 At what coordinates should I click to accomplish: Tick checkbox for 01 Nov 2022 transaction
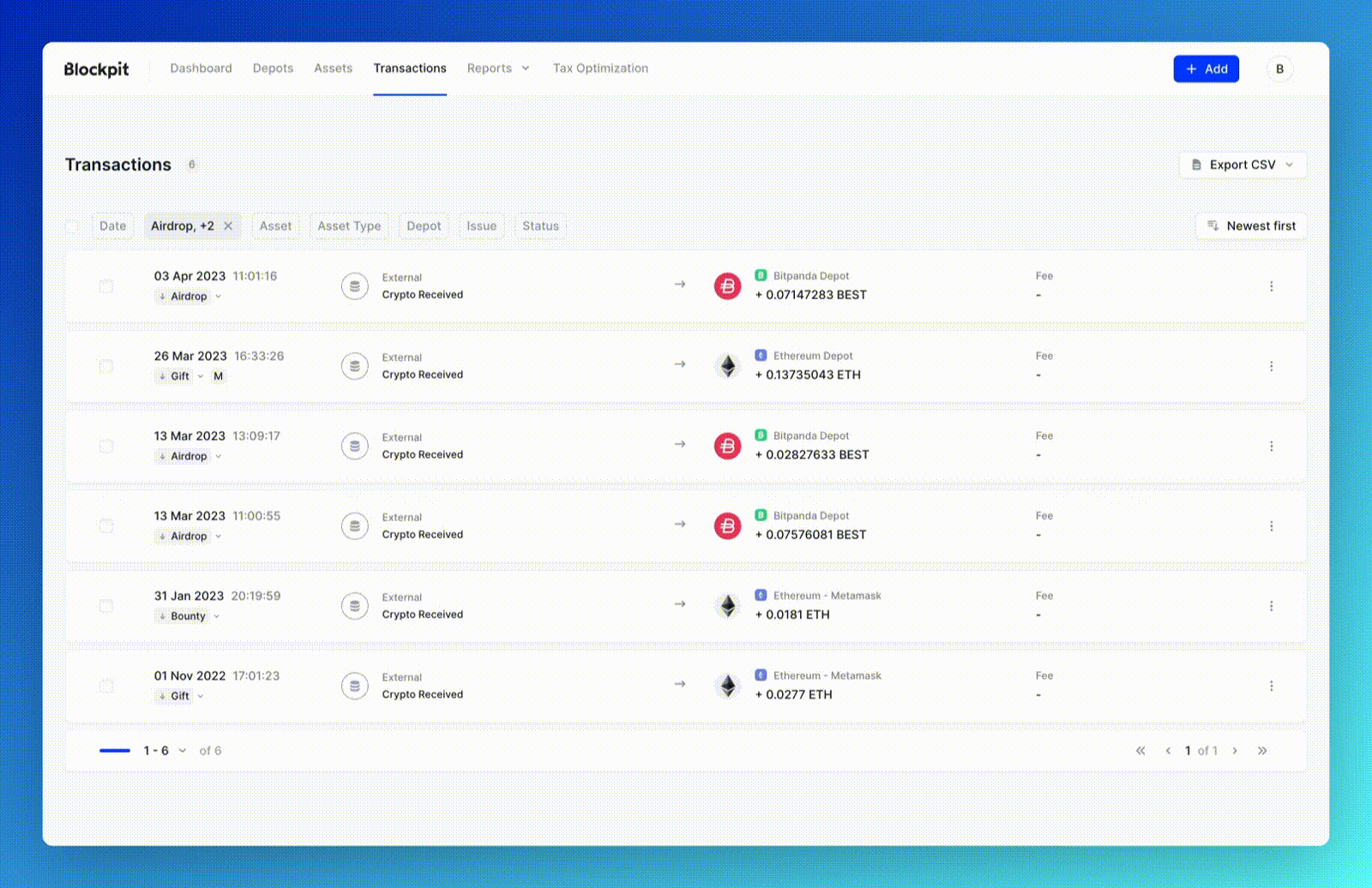click(x=106, y=686)
